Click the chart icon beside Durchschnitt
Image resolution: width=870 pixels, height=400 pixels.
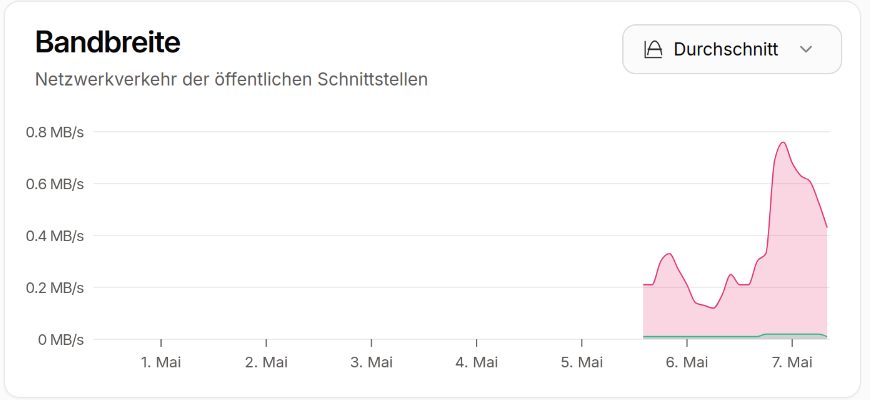click(653, 49)
